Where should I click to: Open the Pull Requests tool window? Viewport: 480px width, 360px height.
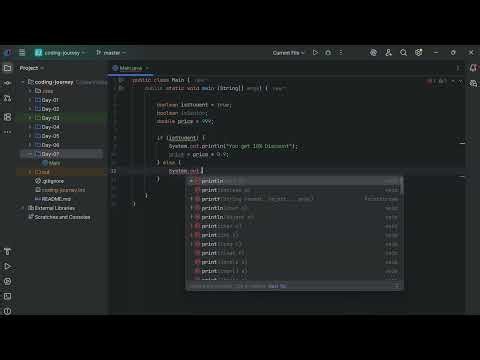pyautogui.click(x=7, y=99)
